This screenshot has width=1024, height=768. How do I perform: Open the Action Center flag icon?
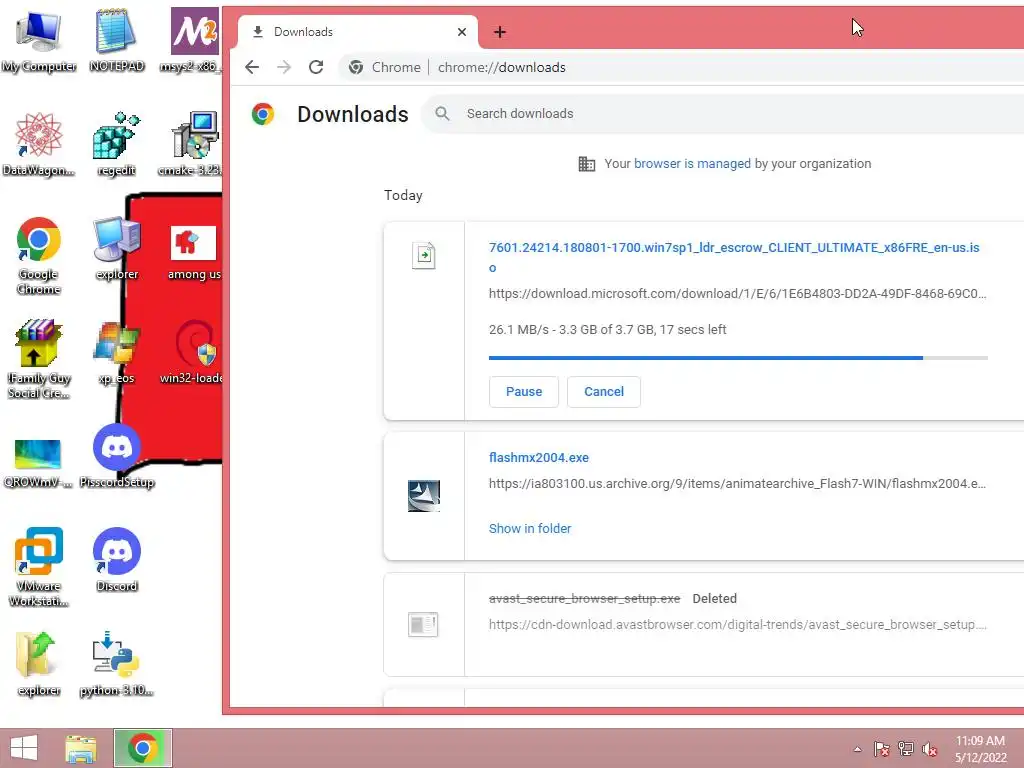[x=881, y=749]
